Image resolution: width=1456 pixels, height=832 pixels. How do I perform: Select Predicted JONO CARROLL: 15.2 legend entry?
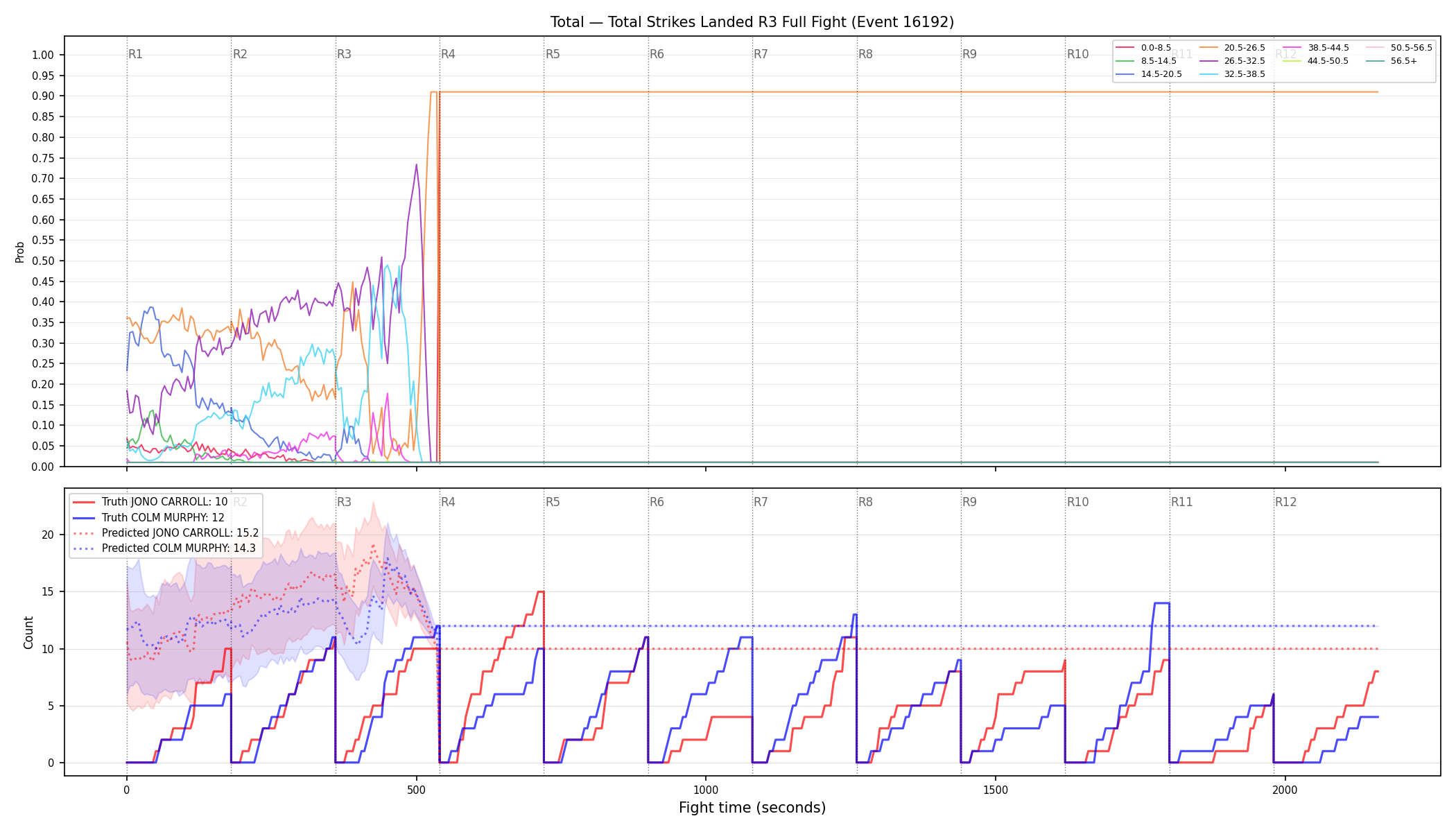pos(166,532)
